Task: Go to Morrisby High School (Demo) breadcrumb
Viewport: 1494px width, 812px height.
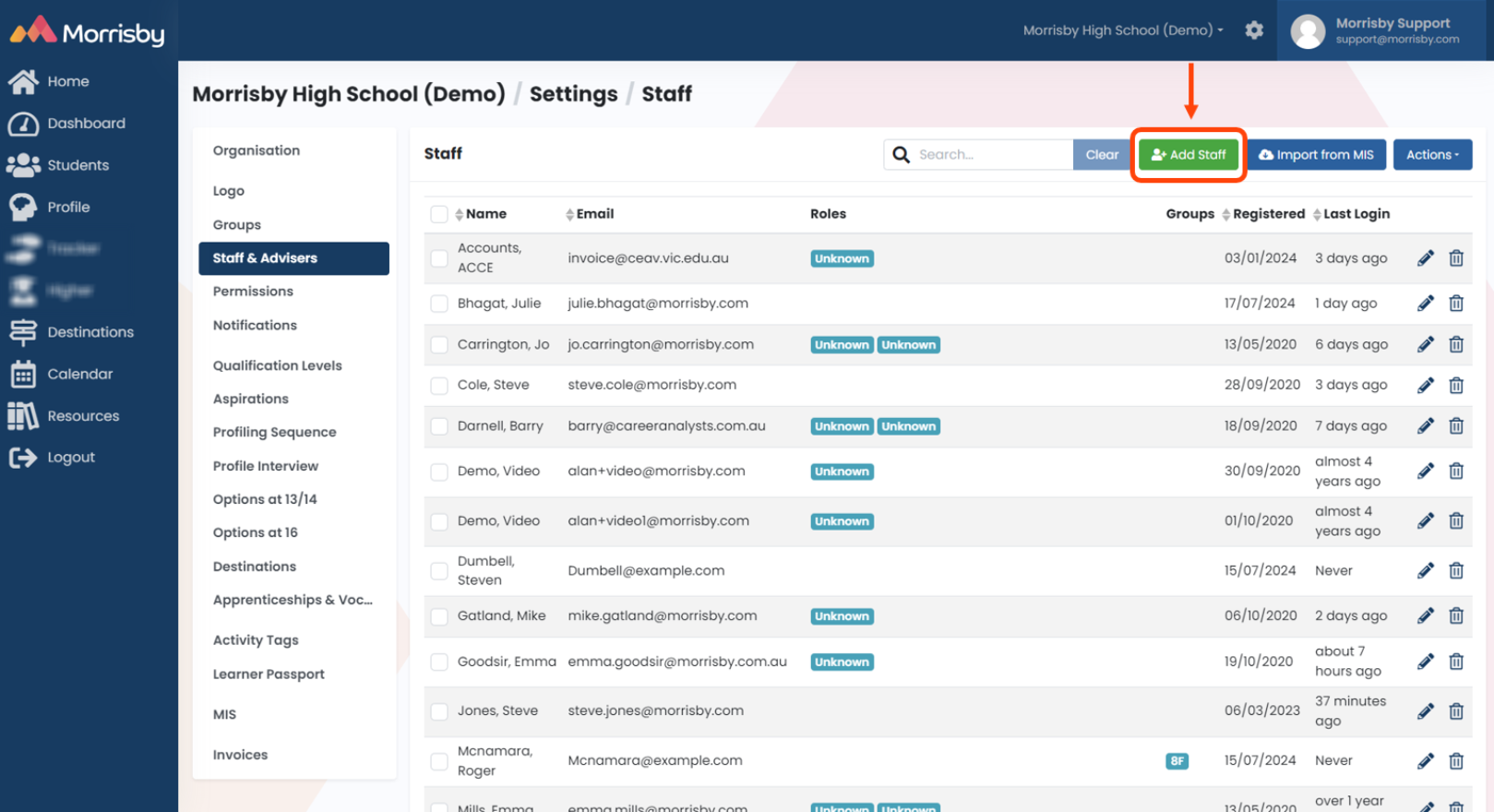Action: pos(349,94)
